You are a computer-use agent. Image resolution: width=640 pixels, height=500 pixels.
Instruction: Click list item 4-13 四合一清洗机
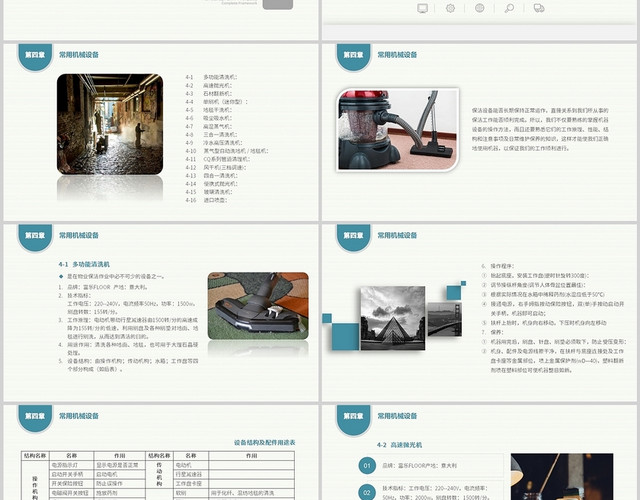(211, 176)
